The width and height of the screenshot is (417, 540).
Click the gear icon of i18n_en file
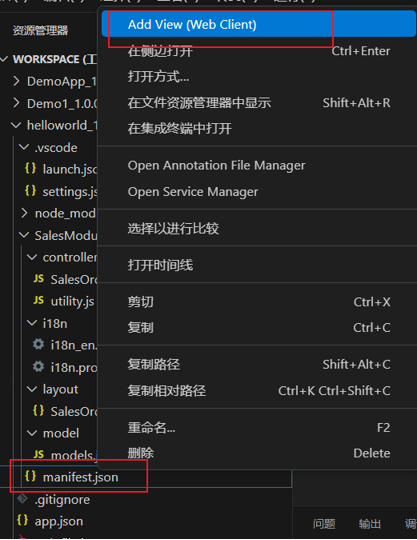pyautogui.click(x=38, y=344)
